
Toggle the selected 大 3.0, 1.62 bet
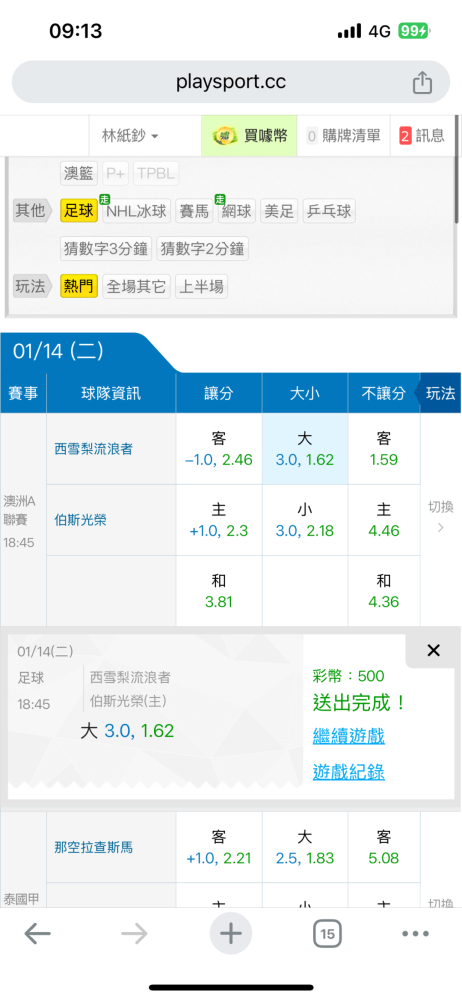tap(304, 449)
